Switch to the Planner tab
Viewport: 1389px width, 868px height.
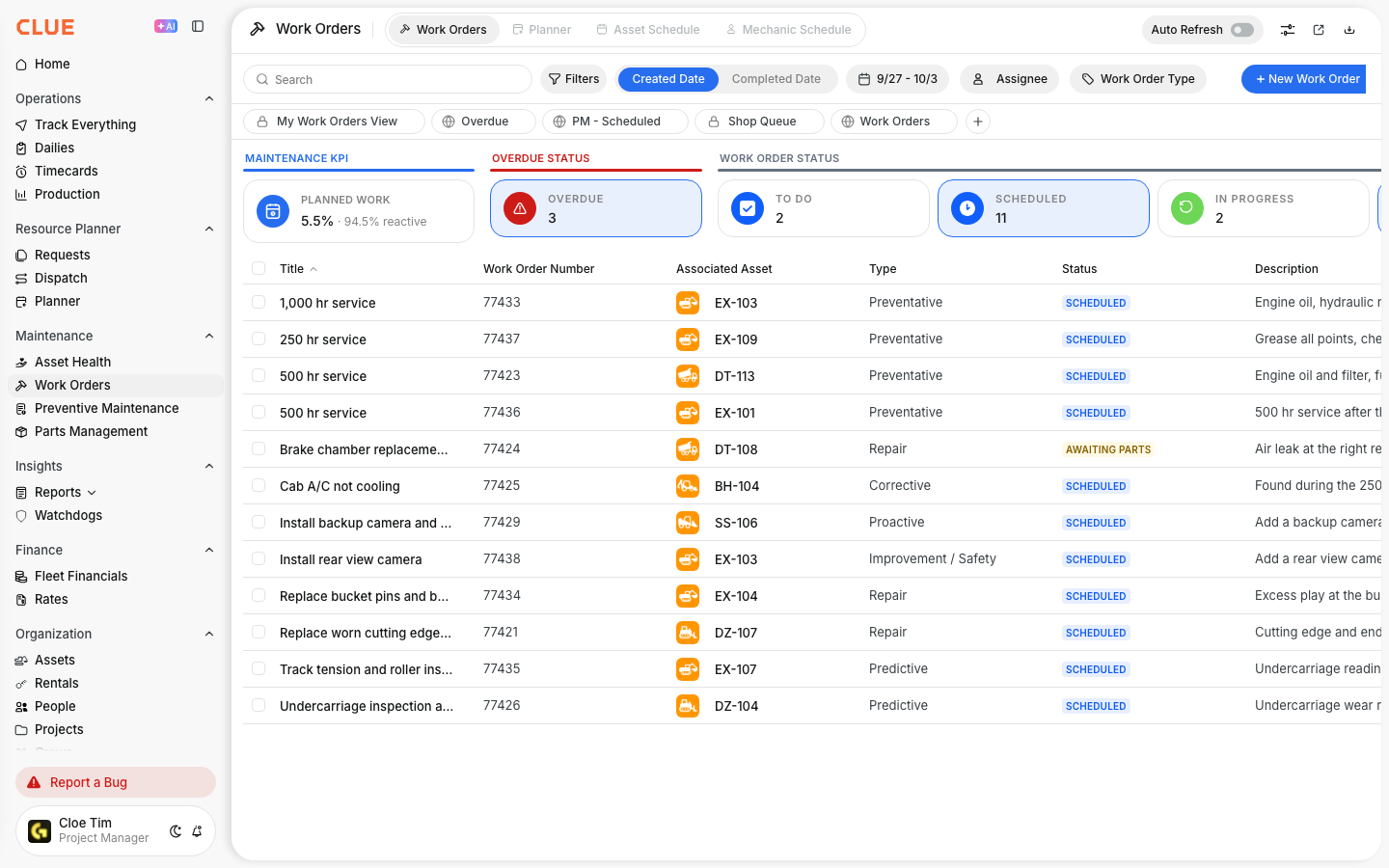pos(541,30)
